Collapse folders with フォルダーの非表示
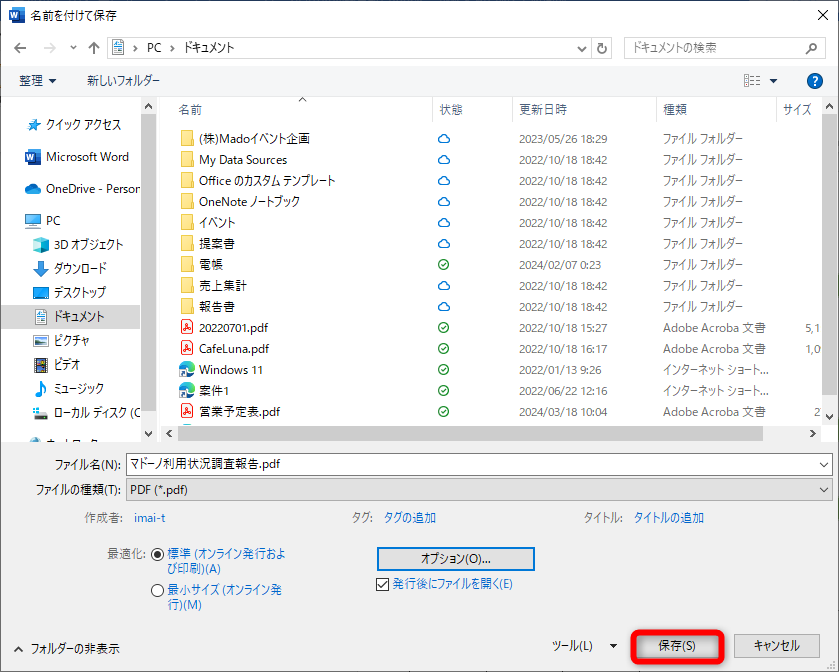 (x=66, y=649)
